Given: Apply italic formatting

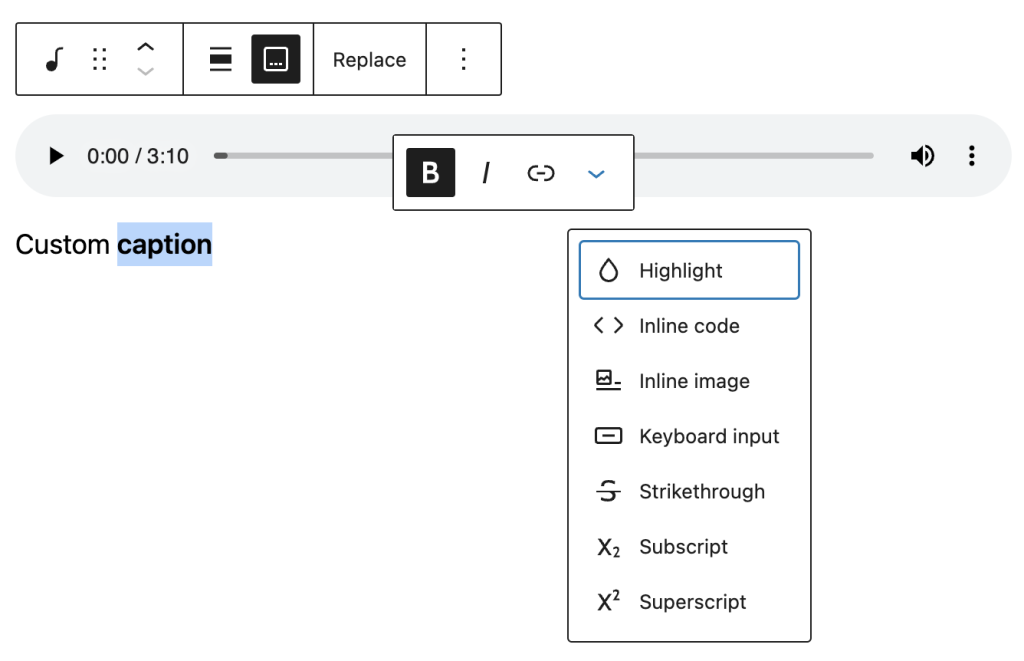Looking at the screenshot, I should [485, 172].
